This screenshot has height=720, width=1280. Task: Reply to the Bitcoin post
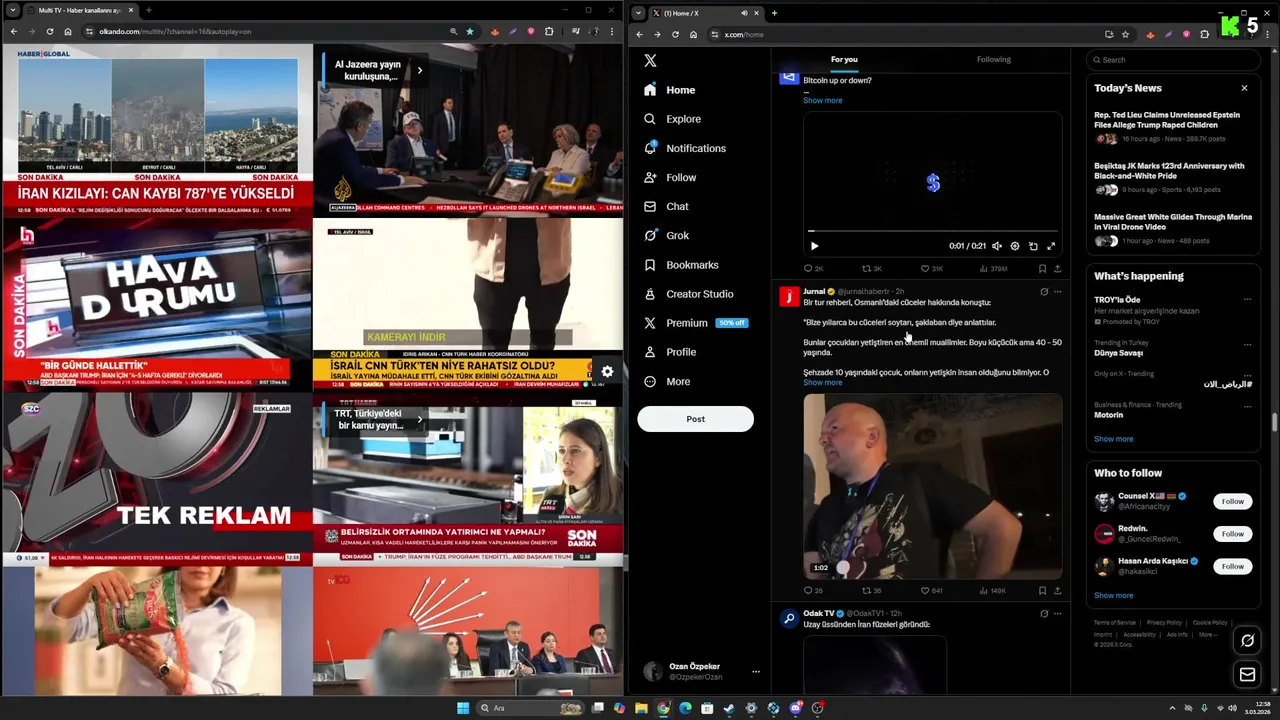(x=813, y=268)
